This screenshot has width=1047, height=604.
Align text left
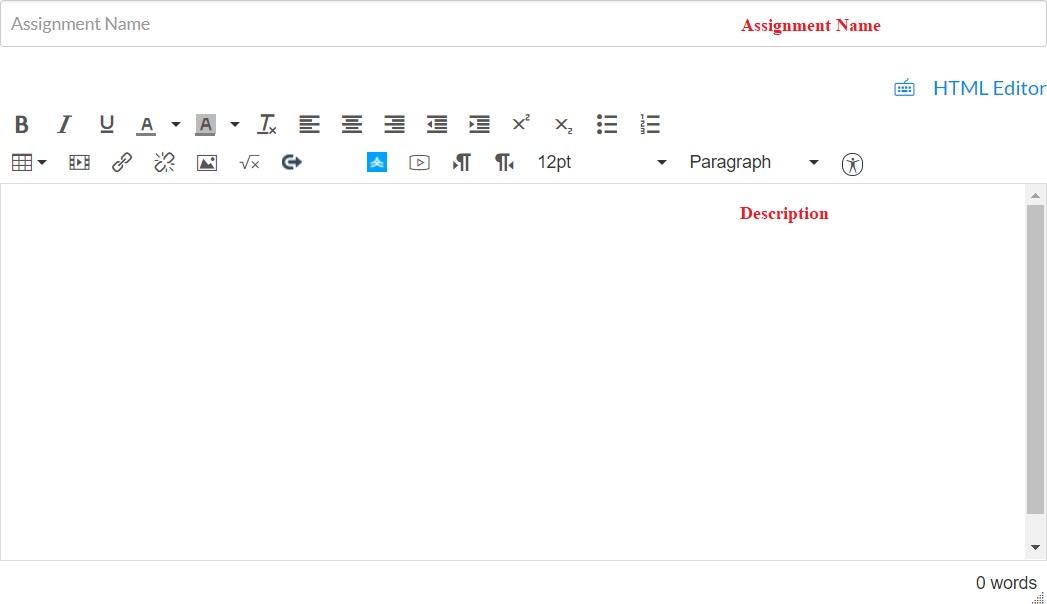click(309, 124)
